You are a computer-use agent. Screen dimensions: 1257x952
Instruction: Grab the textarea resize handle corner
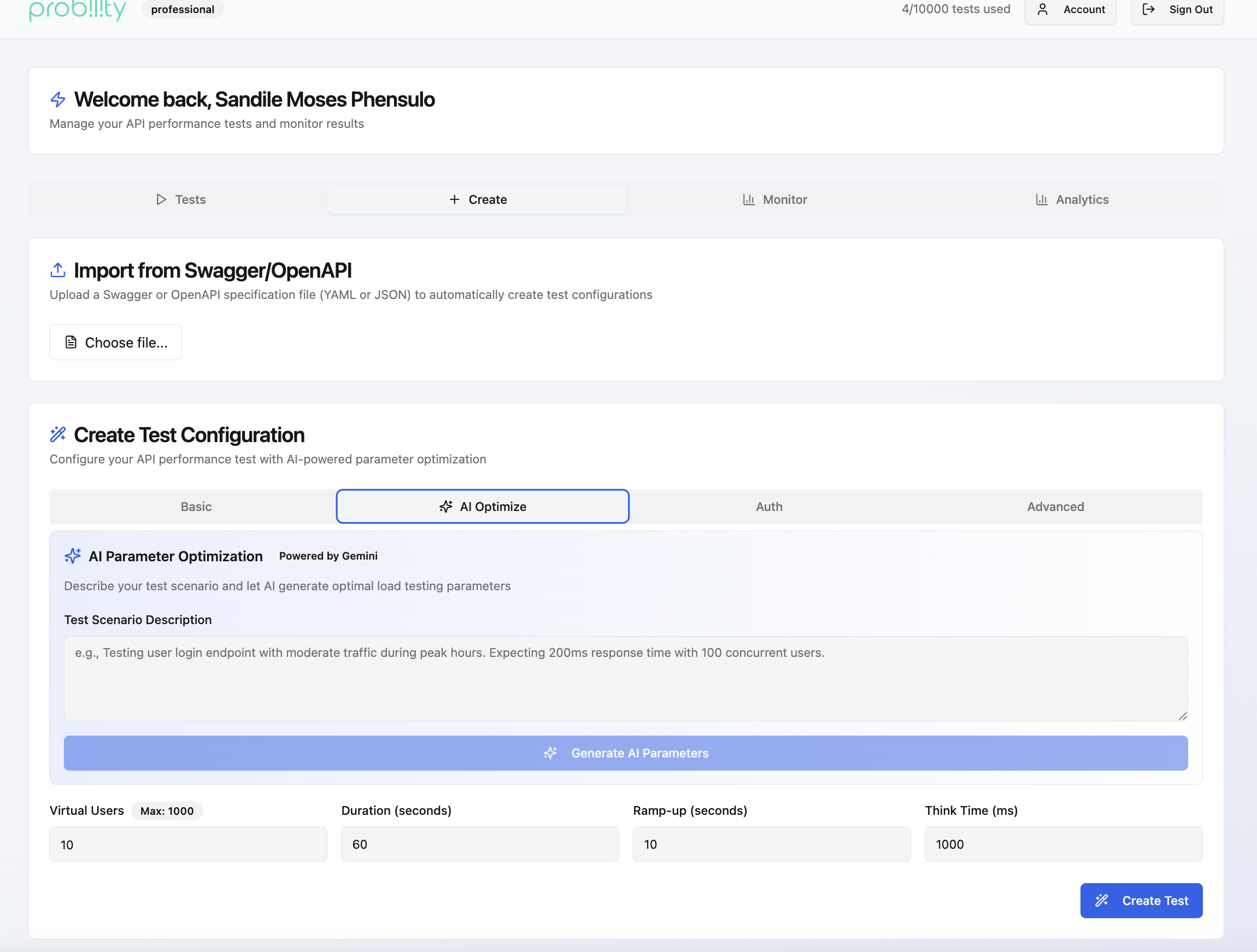(x=1183, y=716)
